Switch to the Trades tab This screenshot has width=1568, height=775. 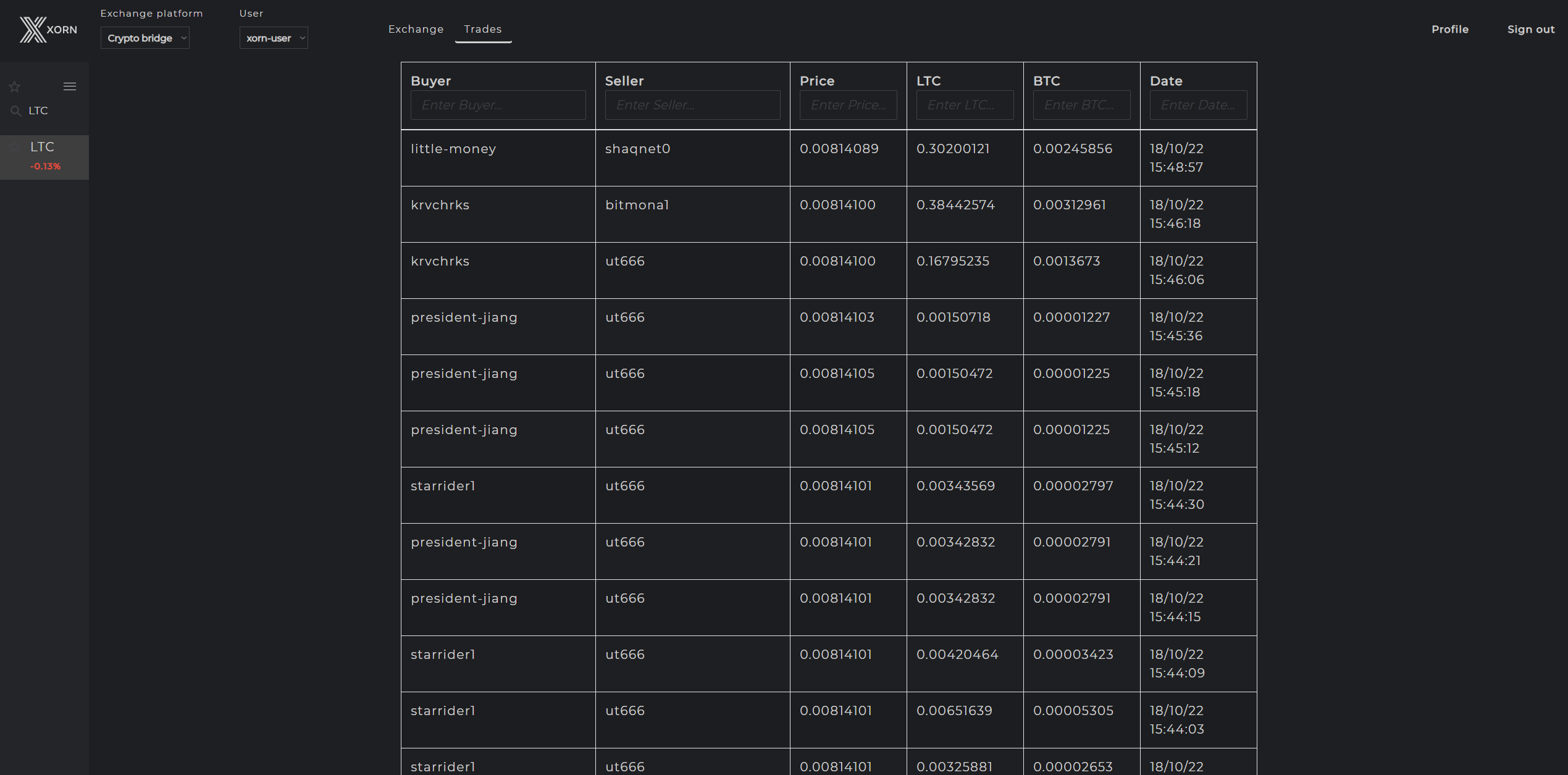(483, 29)
